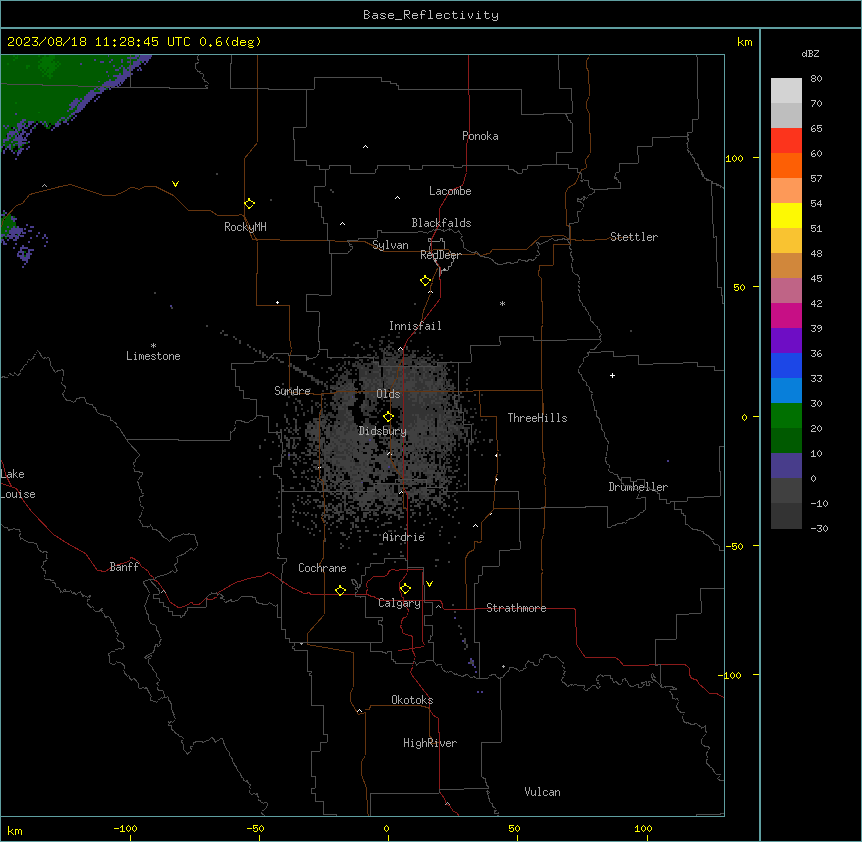Click the Olds town label
Screen dimensions: 862x842
[388, 394]
